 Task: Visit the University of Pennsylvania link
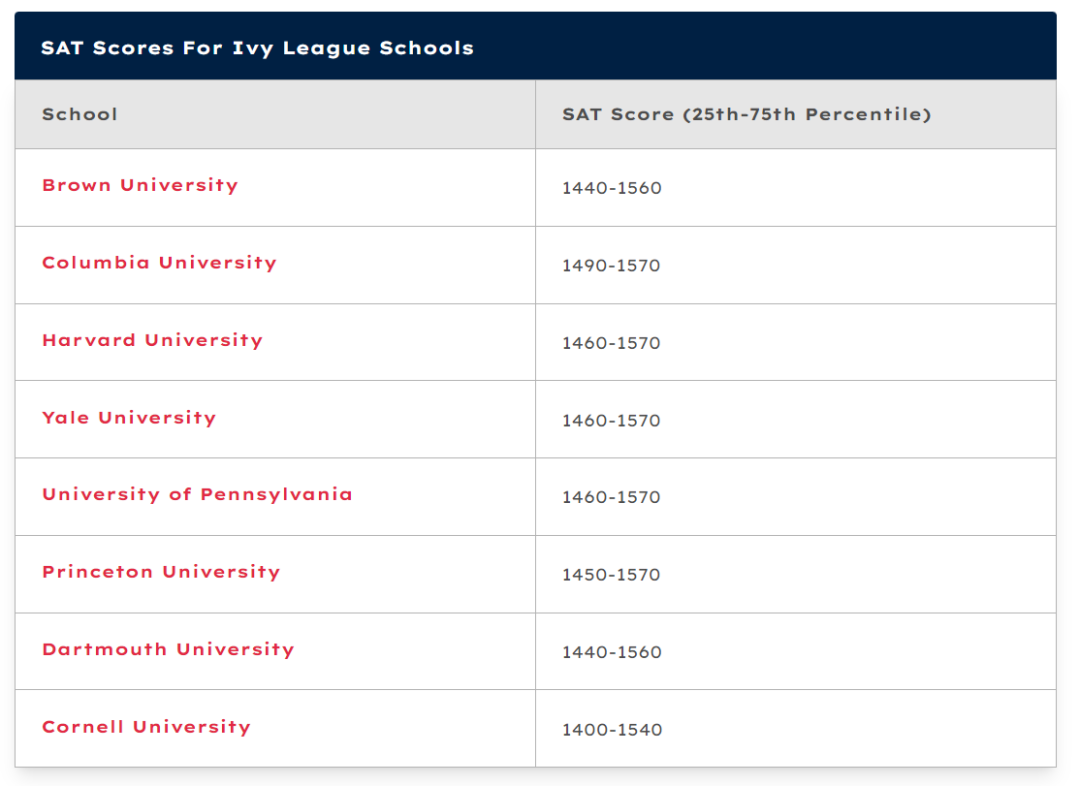coord(197,495)
